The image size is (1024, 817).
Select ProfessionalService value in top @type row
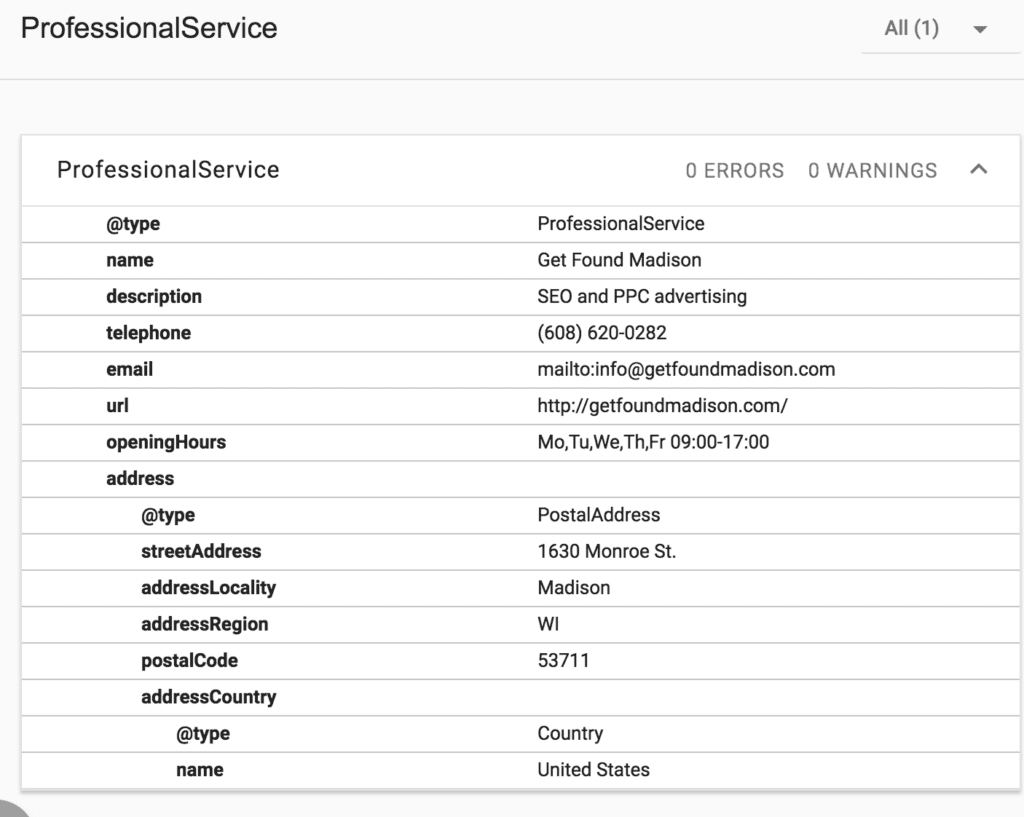[x=621, y=223]
